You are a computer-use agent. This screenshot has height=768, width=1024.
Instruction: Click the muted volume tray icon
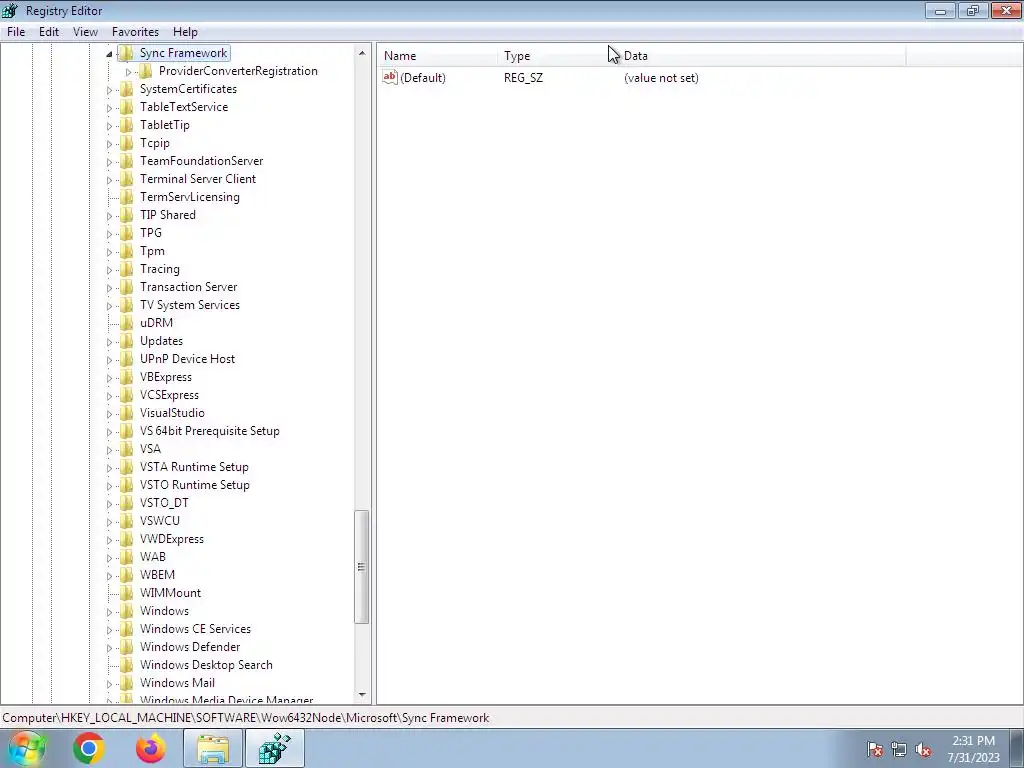click(923, 750)
